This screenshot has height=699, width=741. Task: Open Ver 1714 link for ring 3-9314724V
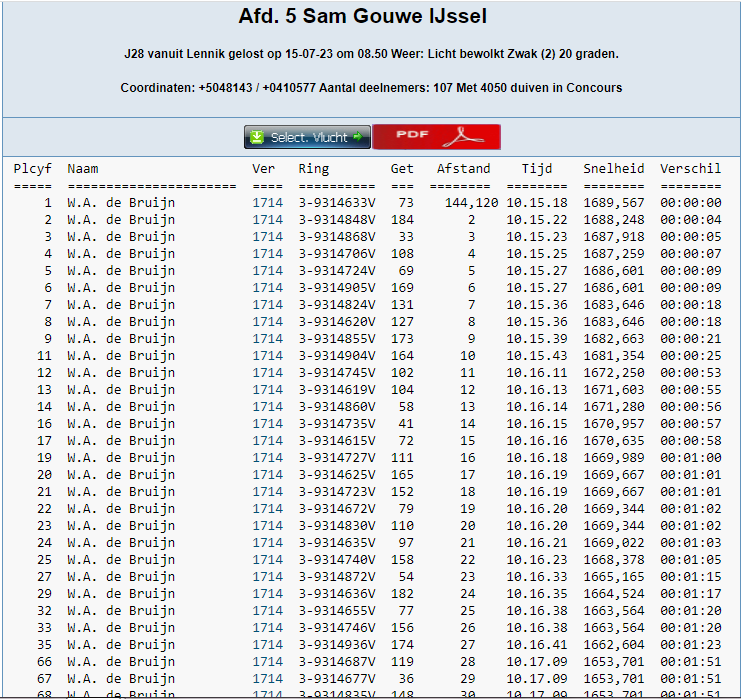pyautogui.click(x=267, y=271)
